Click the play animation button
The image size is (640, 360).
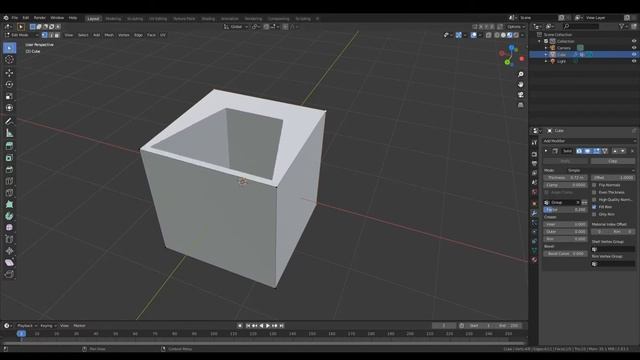tap(268, 326)
